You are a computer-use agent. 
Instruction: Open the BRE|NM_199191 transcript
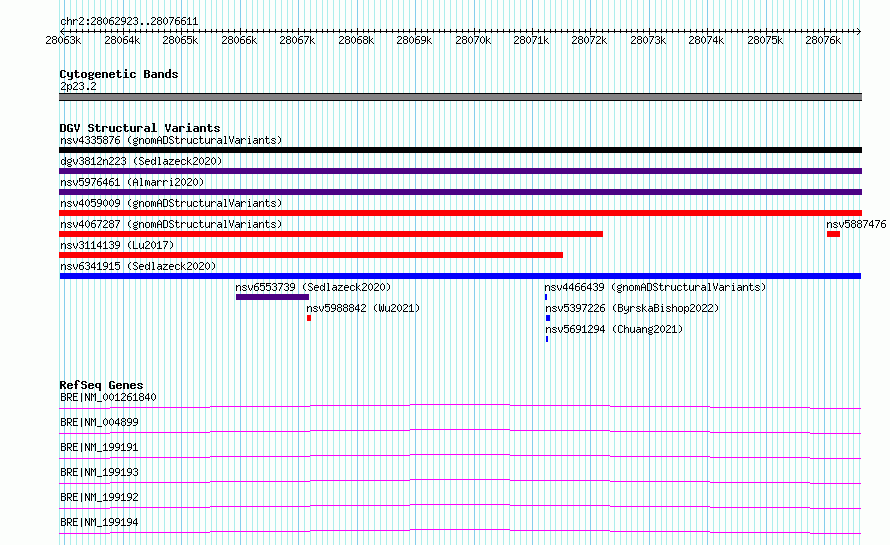(x=99, y=447)
